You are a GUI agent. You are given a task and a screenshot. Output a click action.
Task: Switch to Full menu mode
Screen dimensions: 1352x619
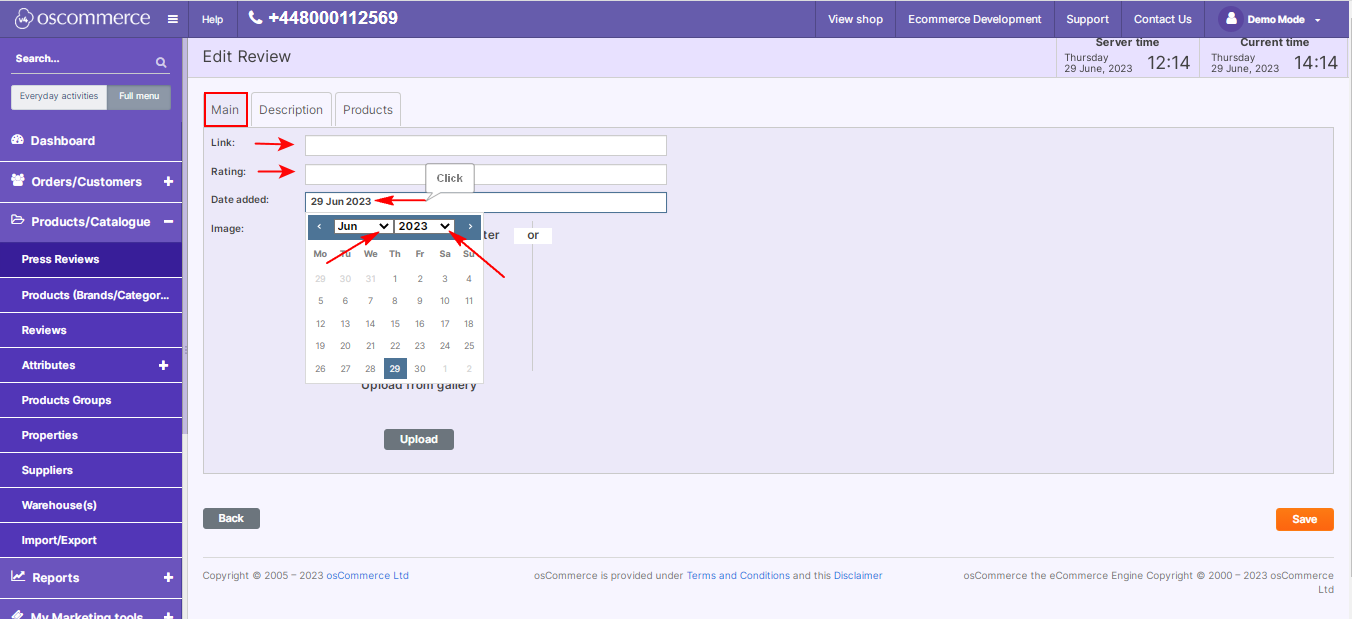point(139,97)
